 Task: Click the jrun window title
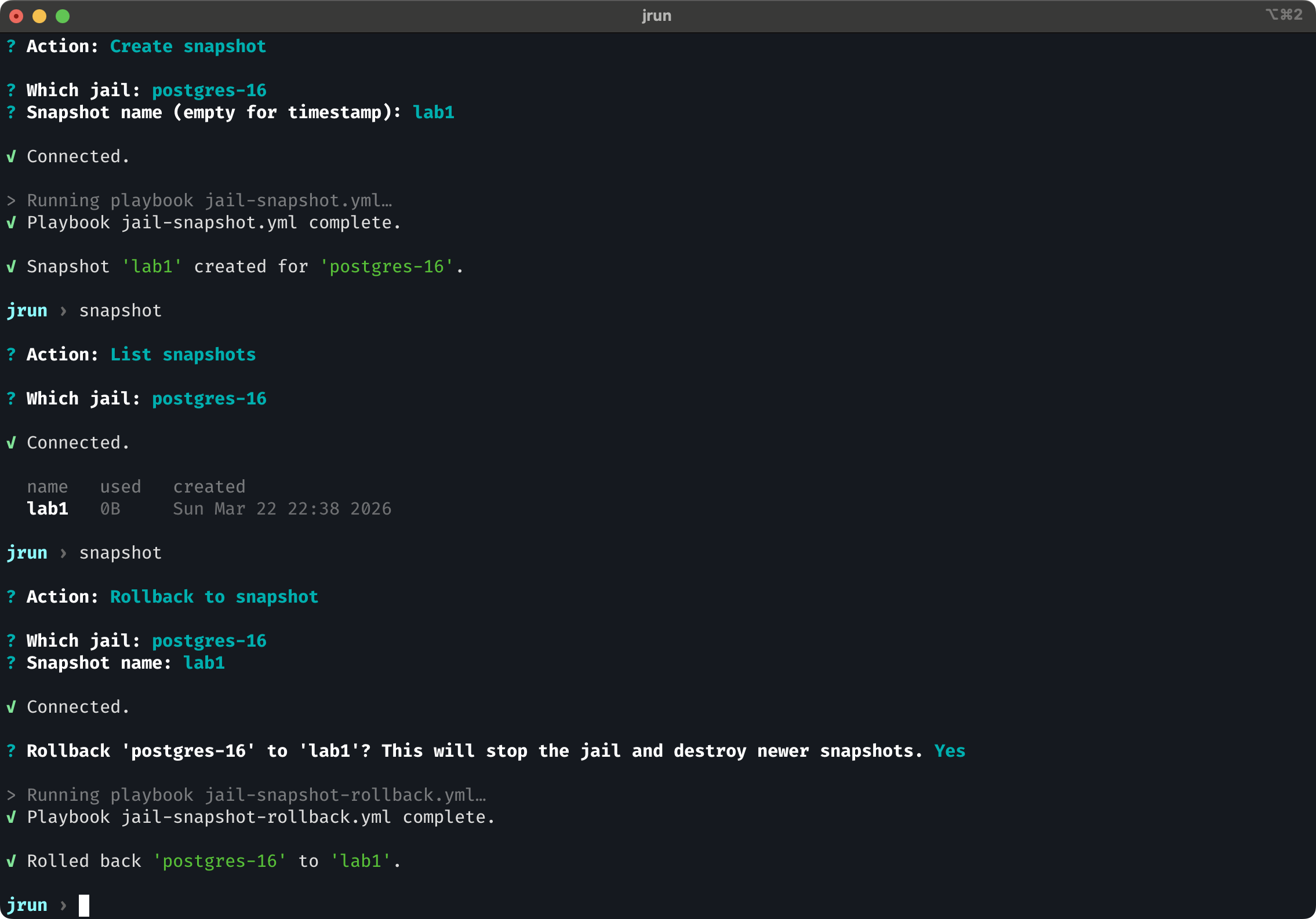[656, 16]
